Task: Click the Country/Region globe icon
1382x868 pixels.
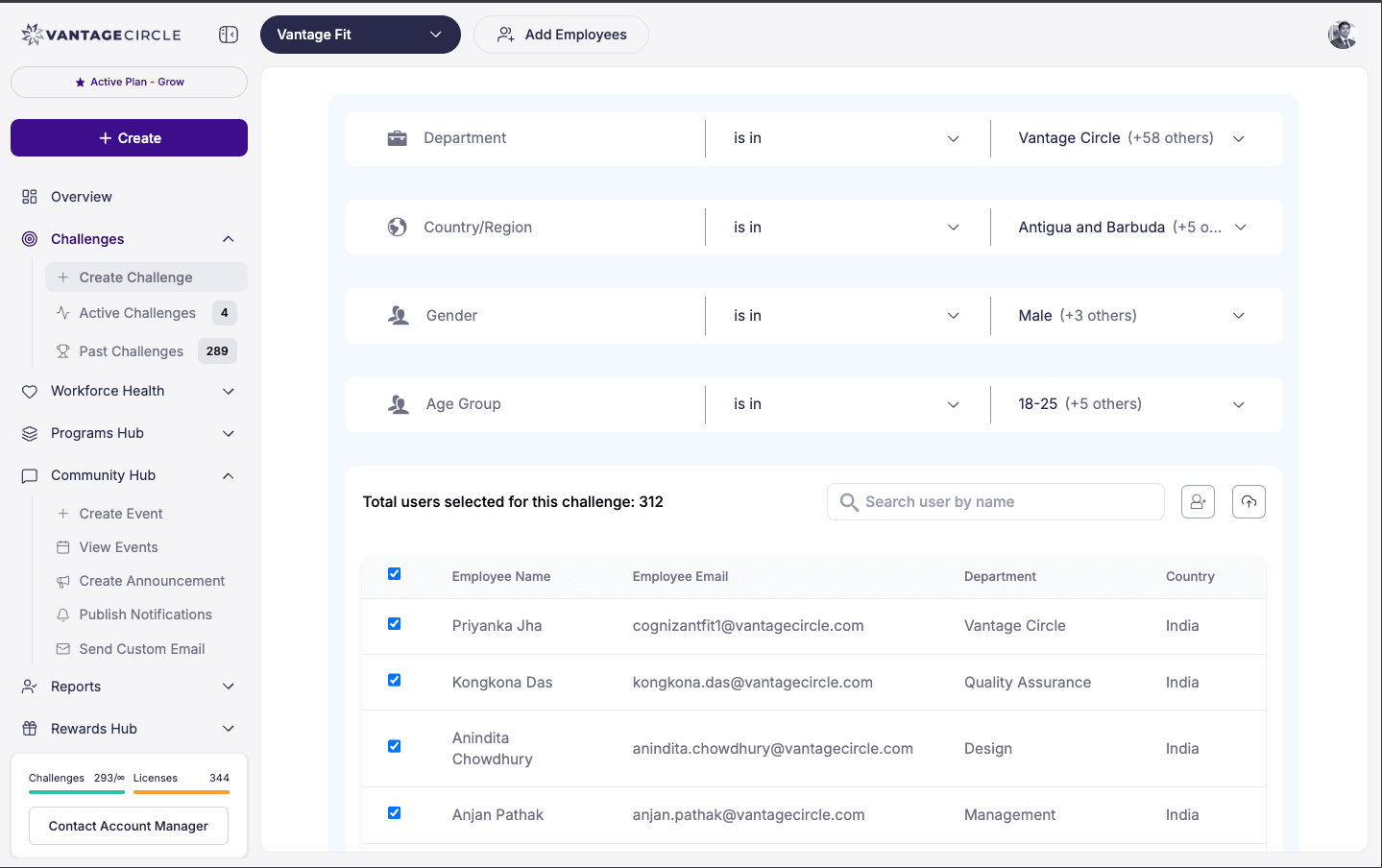Action: [398, 228]
